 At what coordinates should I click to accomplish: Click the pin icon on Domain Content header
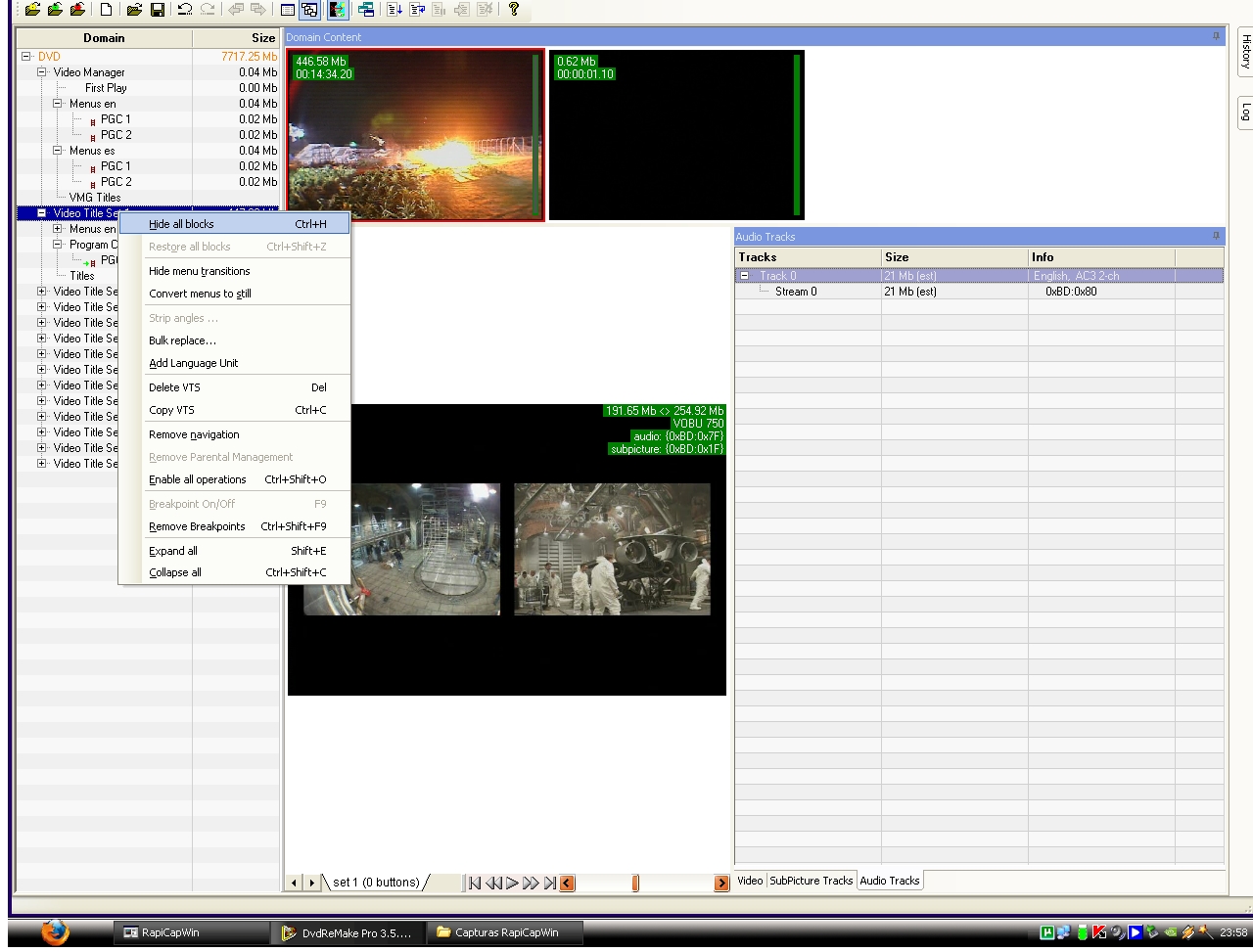pos(1216,36)
